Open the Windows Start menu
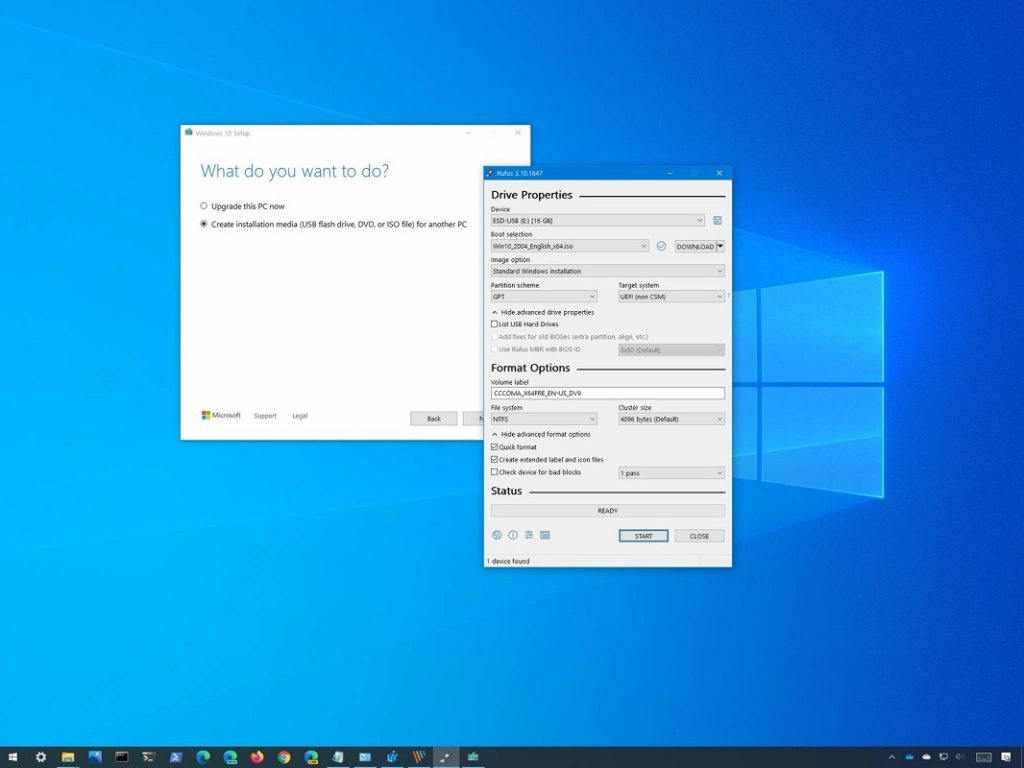 coord(12,757)
